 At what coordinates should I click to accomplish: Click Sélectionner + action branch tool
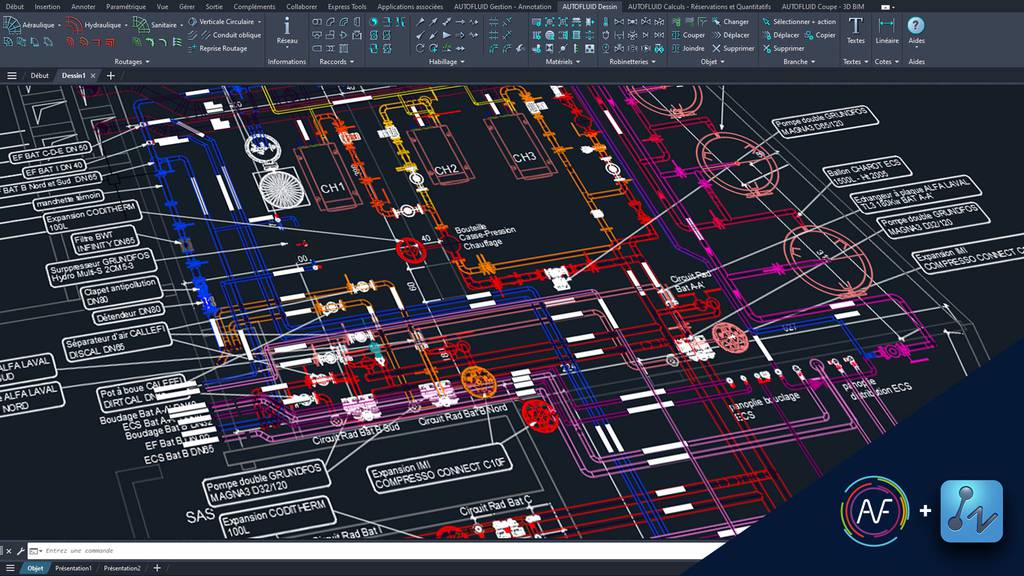[x=799, y=22]
